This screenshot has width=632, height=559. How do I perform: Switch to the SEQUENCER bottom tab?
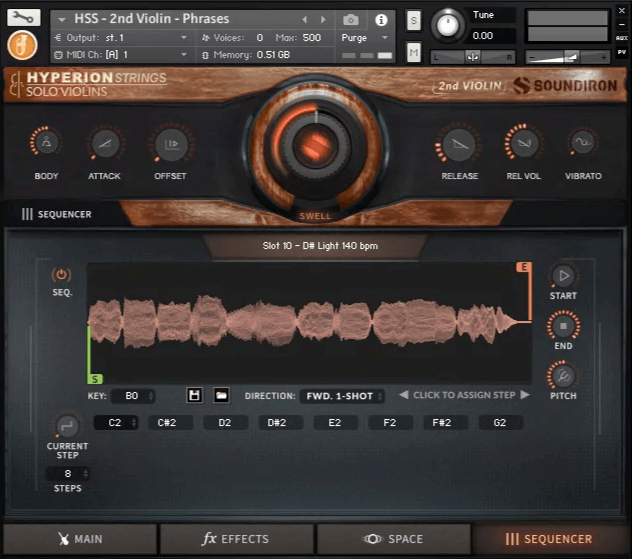549,539
